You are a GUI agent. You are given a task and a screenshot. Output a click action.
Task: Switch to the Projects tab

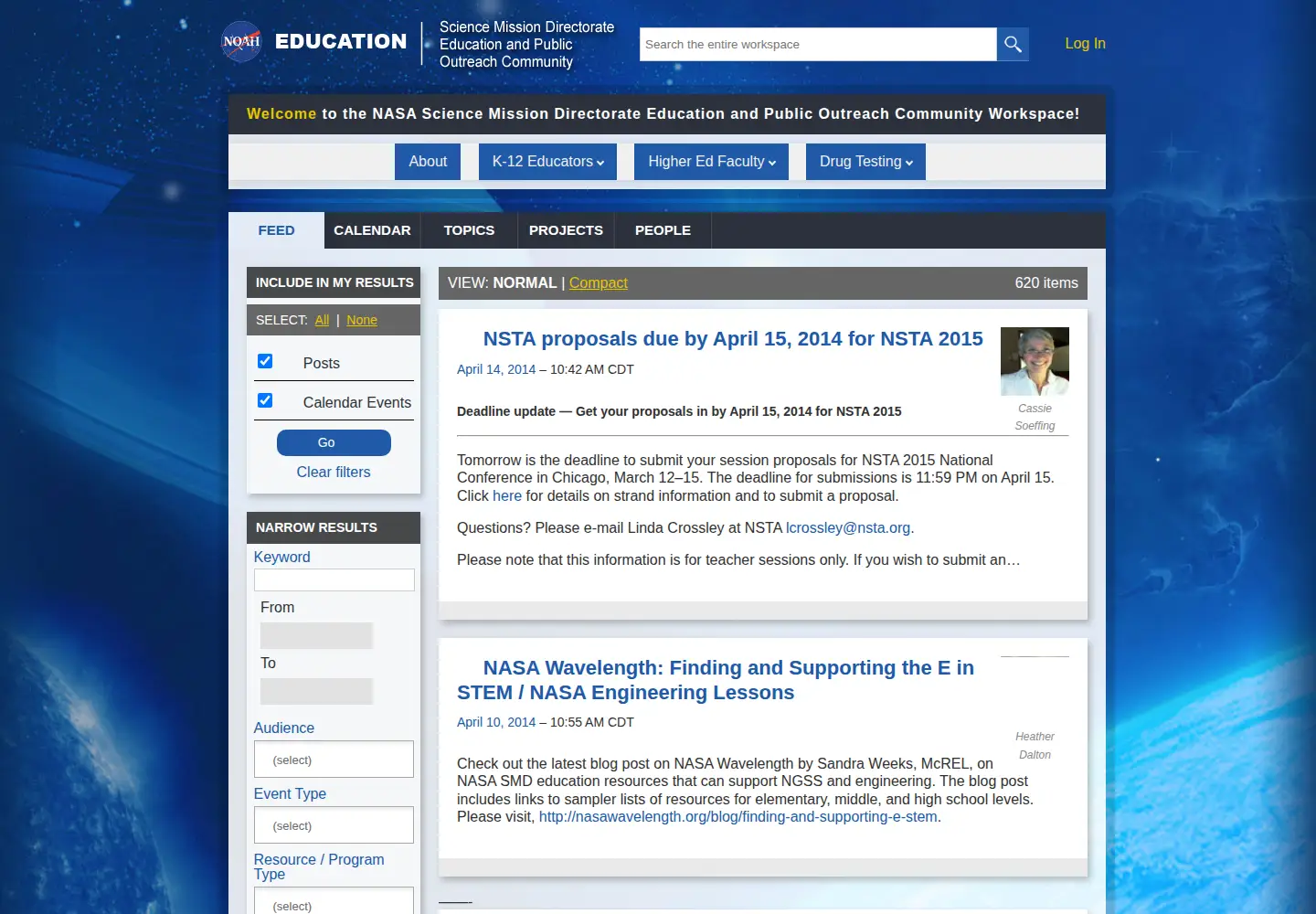click(x=566, y=230)
